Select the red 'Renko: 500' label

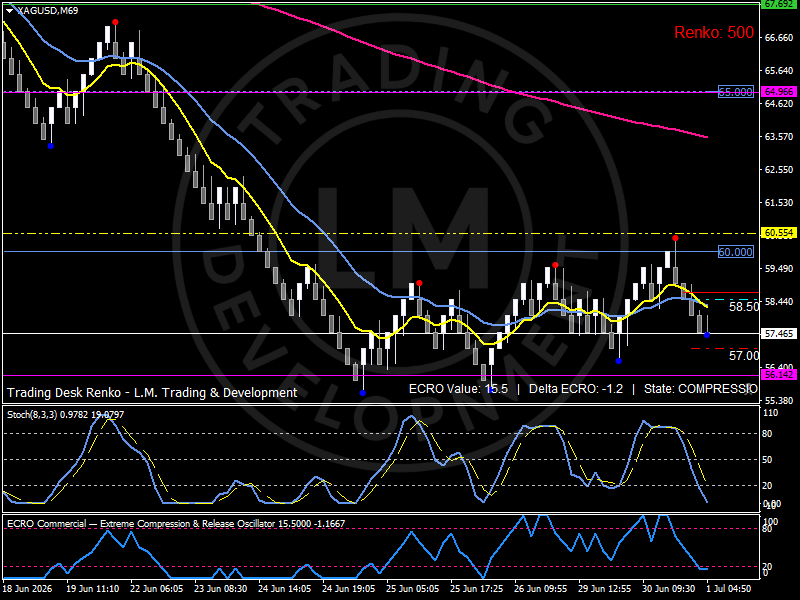714,33
